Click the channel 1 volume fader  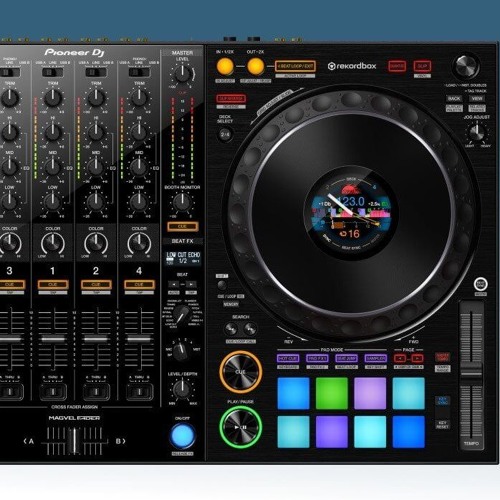click(53, 339)
